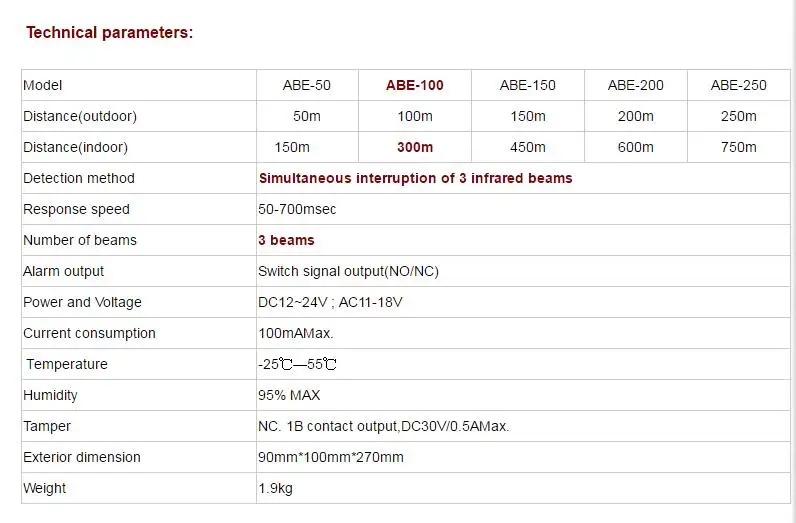Click the ABE-200 column header
The image size is (796, 523).
click(636, 85)
